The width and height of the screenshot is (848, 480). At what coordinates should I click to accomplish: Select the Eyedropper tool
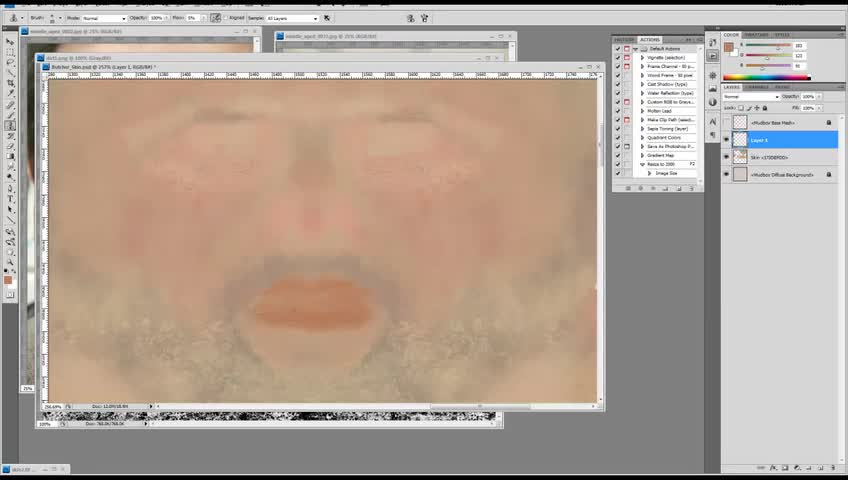[x=10, y=94]
